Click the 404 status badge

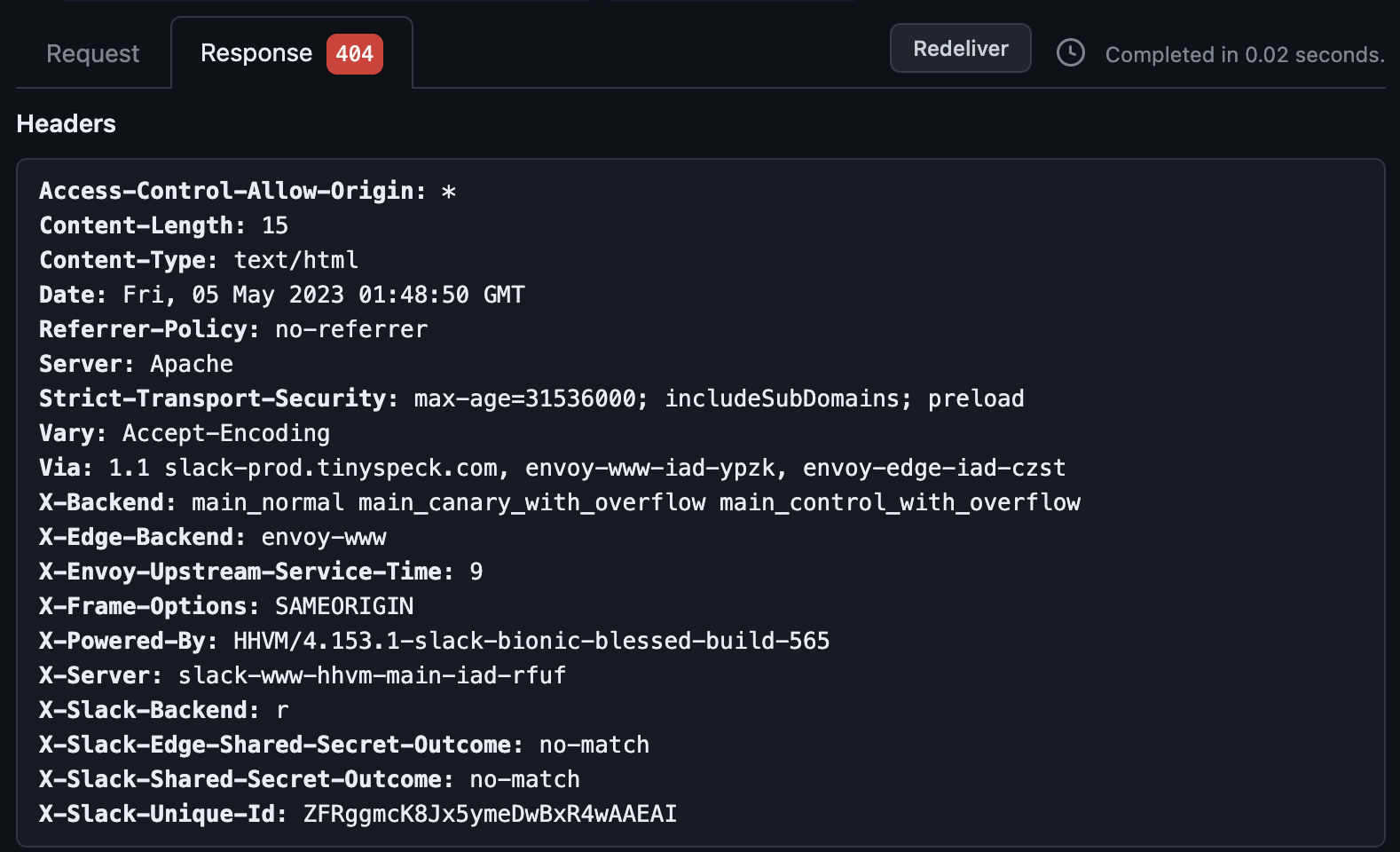click(354, 54)
